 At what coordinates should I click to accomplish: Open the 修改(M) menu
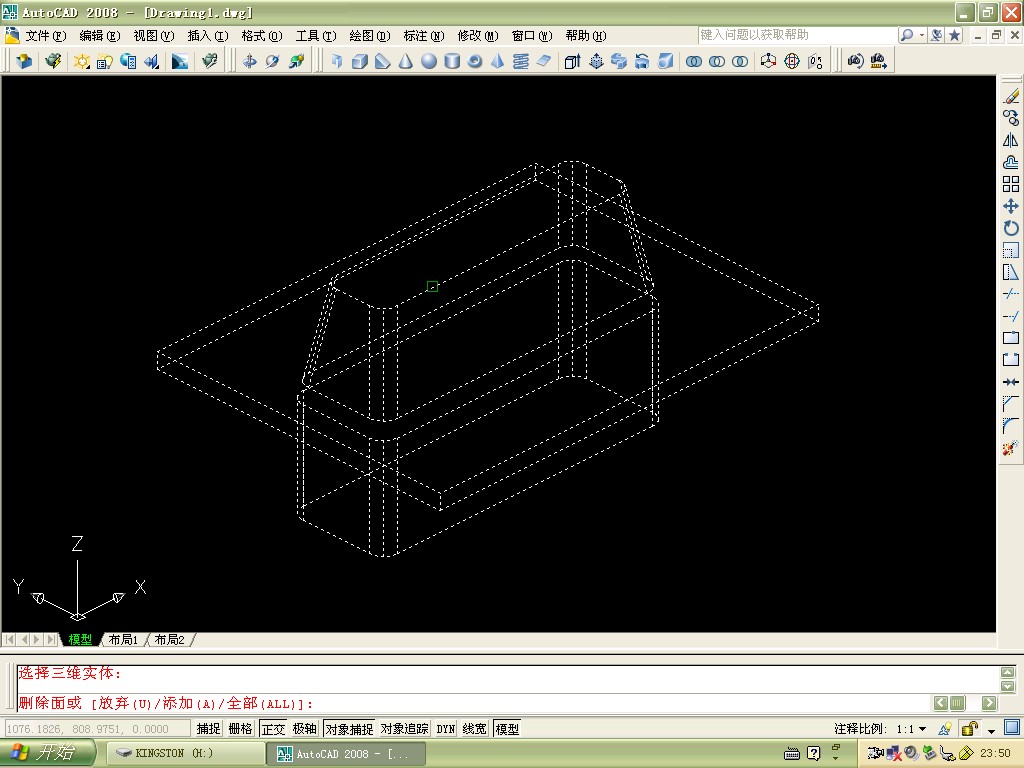click(x=477, y=35)
